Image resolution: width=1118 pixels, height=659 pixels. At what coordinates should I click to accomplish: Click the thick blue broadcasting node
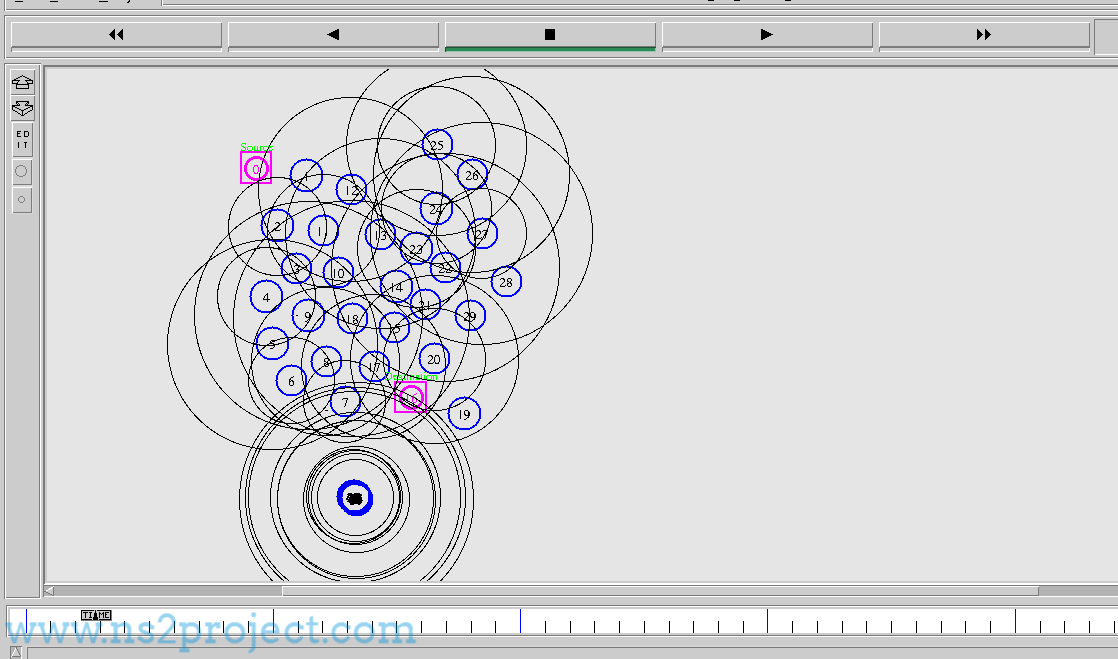tap(355, 498)
